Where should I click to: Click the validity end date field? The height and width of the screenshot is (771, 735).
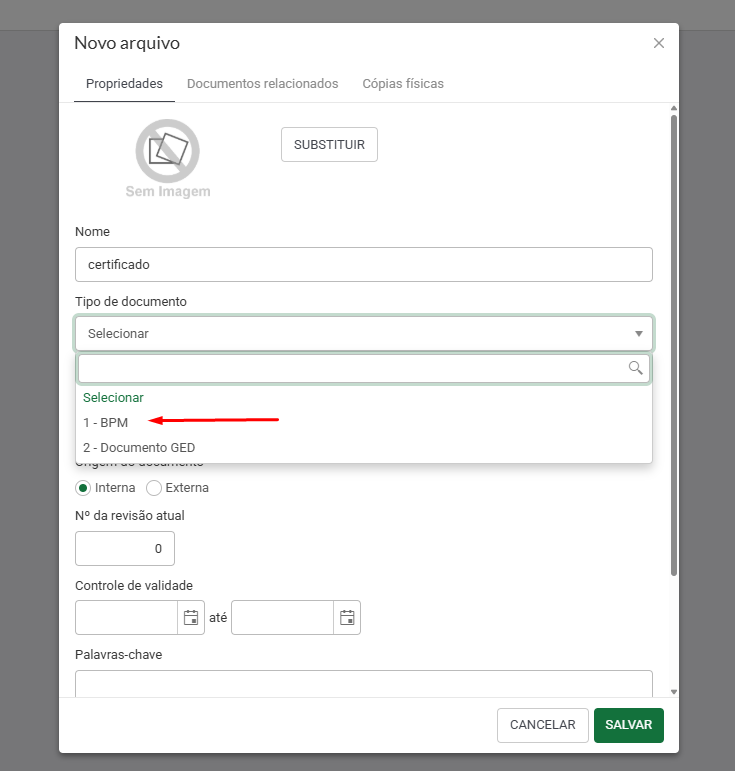pyautogui.click(x=283, y=618)
